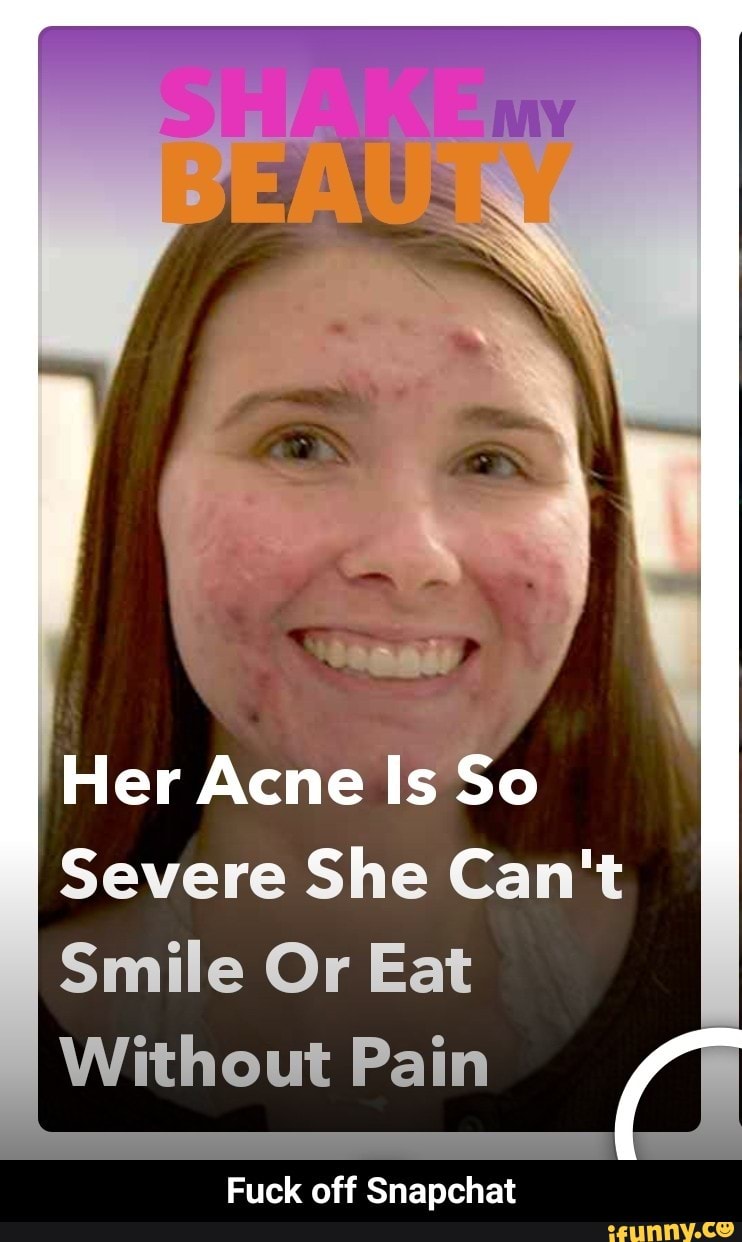
Task: Click the headline line "Without Pain"
Action: (275, 1062)
